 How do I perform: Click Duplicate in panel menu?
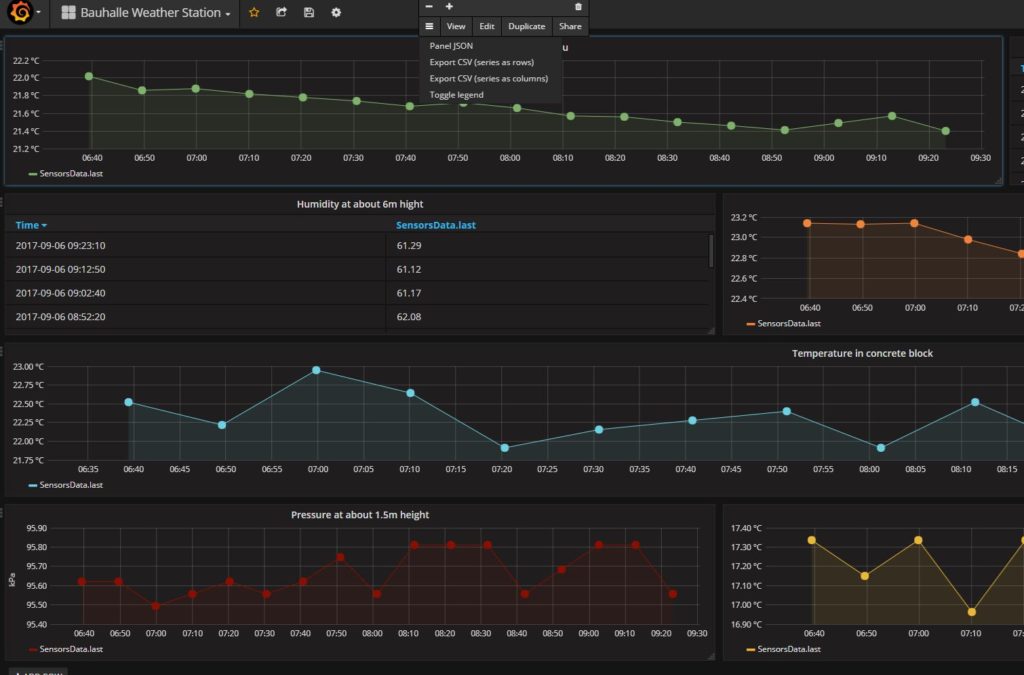pyautogui.click(x=526, y=26)
